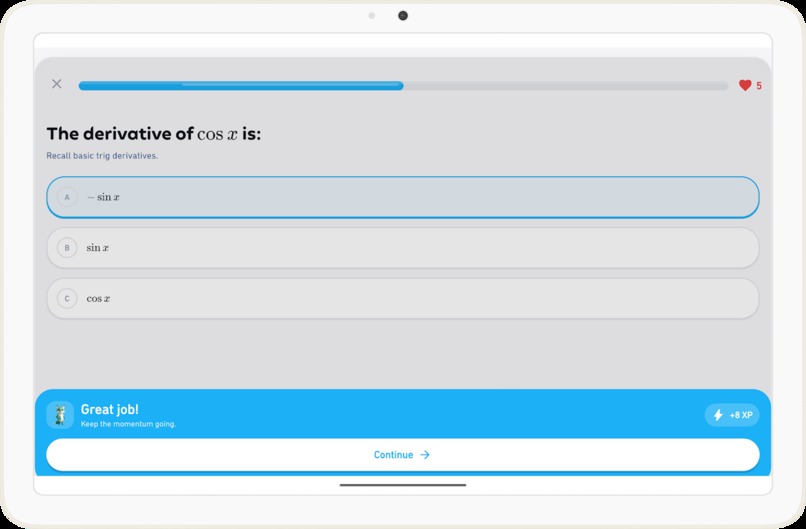Click the 'Keep the momentum going.' text

pyautogui.click(x=128, y=424)
